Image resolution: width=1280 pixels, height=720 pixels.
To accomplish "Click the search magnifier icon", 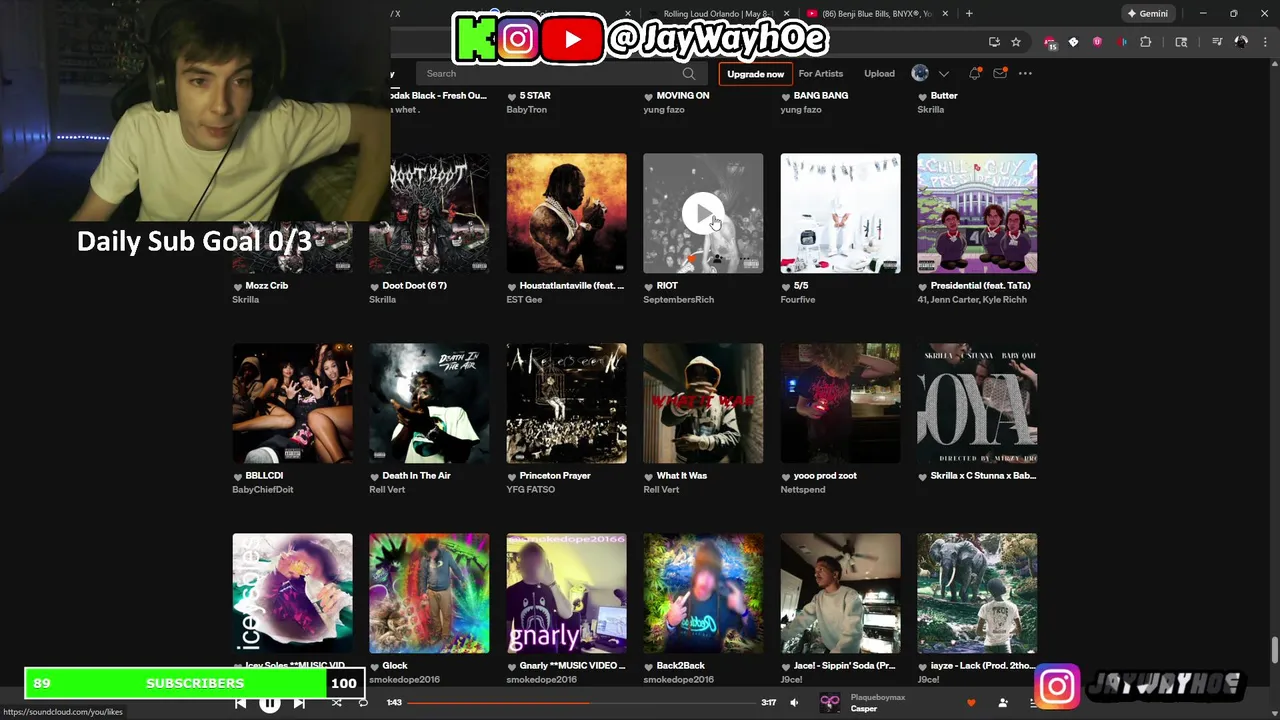I will point(688,73).
